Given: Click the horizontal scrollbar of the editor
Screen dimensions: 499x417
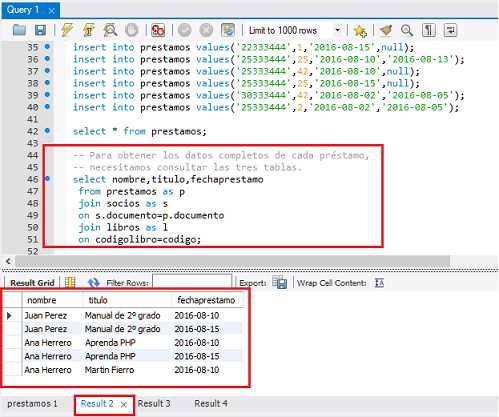Looking at the screenshot, I should click(x=233, y=261).
